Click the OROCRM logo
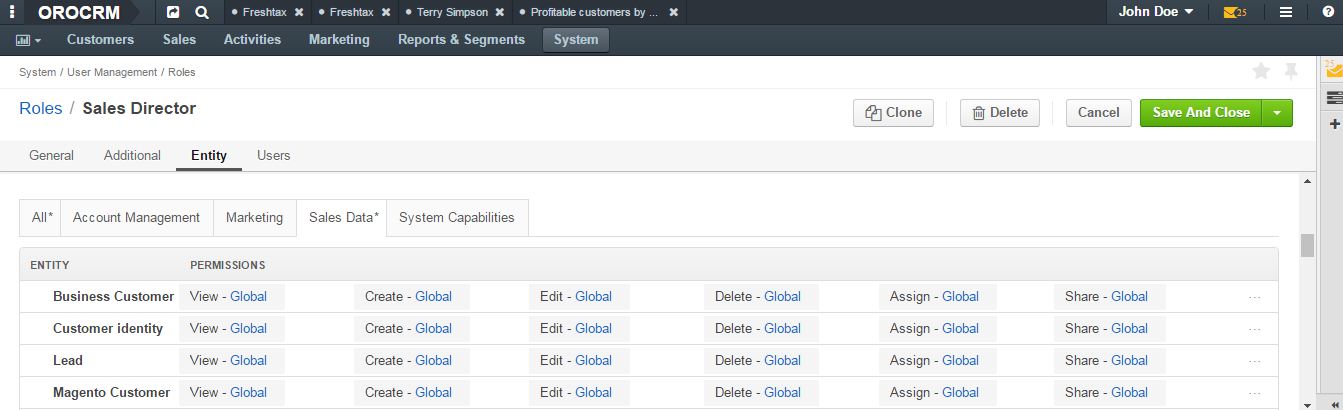The image size is (1343, 410). pyautogui.click(x=79, y=13)
